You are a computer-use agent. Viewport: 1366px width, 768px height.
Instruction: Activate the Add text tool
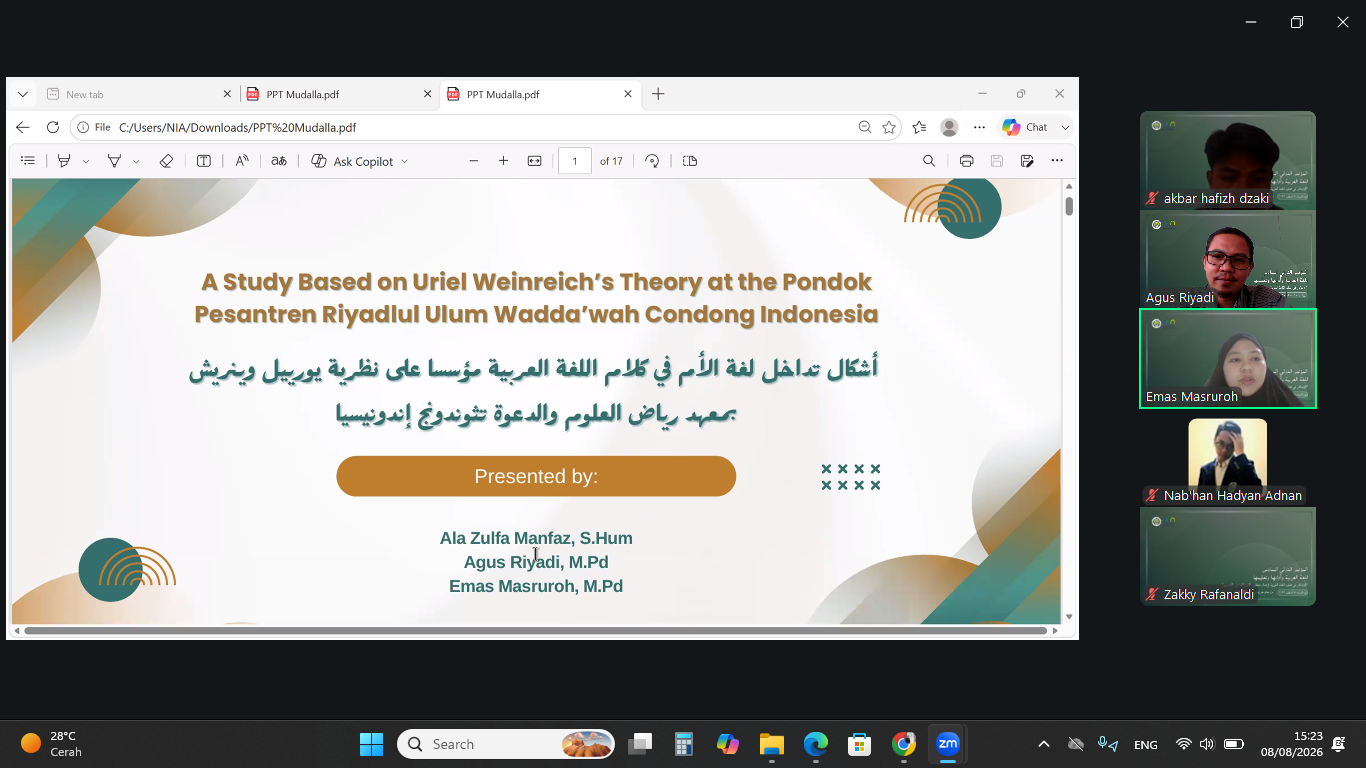pos(204,161)
